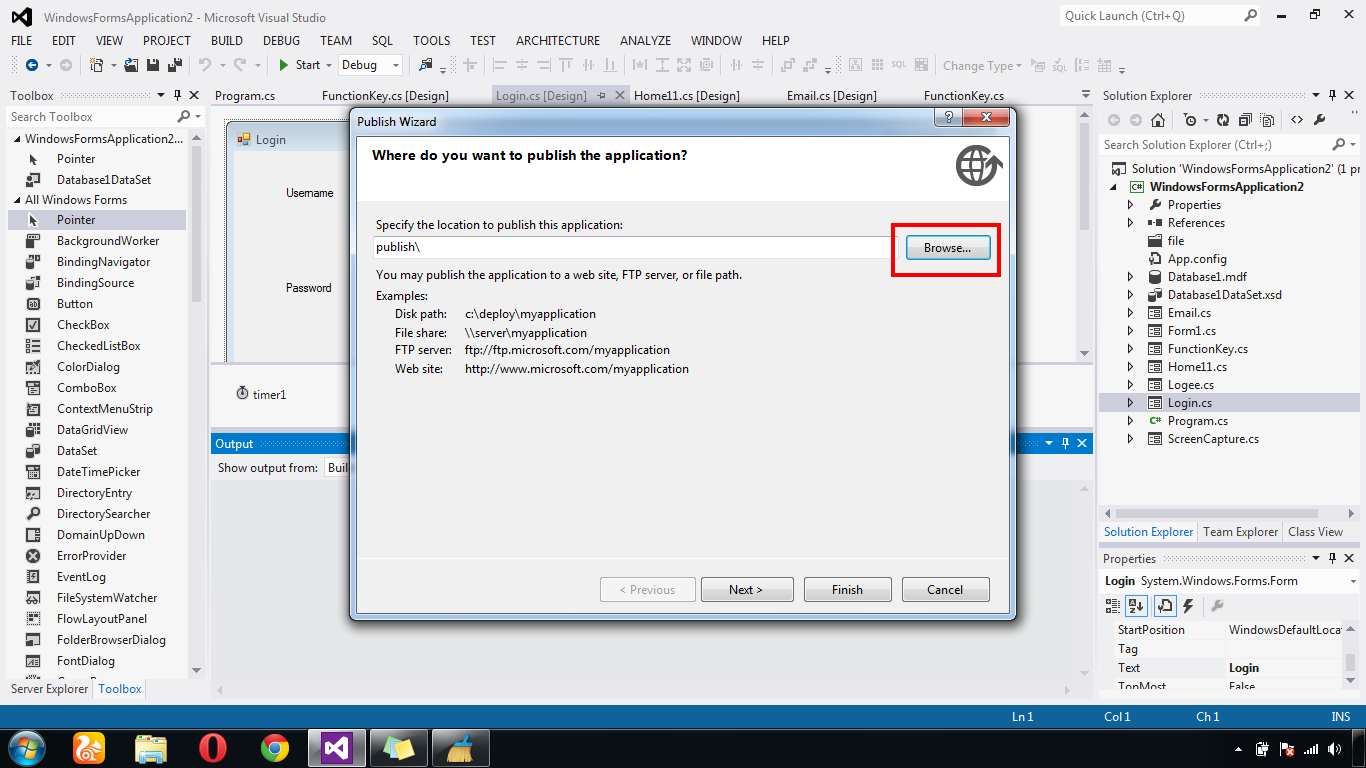This screenshot has width=1366, height=768.
Task: Click the Pending Changes Filter clock icon
Action: pos(1189,119)
